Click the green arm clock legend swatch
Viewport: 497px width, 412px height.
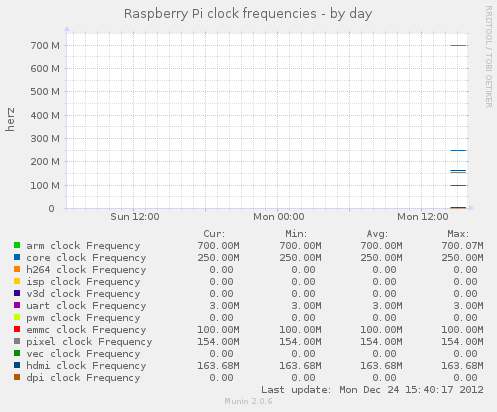[17, 245]
